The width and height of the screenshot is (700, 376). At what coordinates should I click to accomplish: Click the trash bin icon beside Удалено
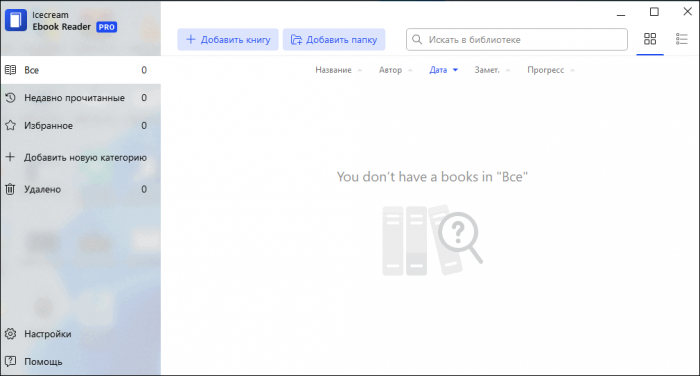click(10, 189)
